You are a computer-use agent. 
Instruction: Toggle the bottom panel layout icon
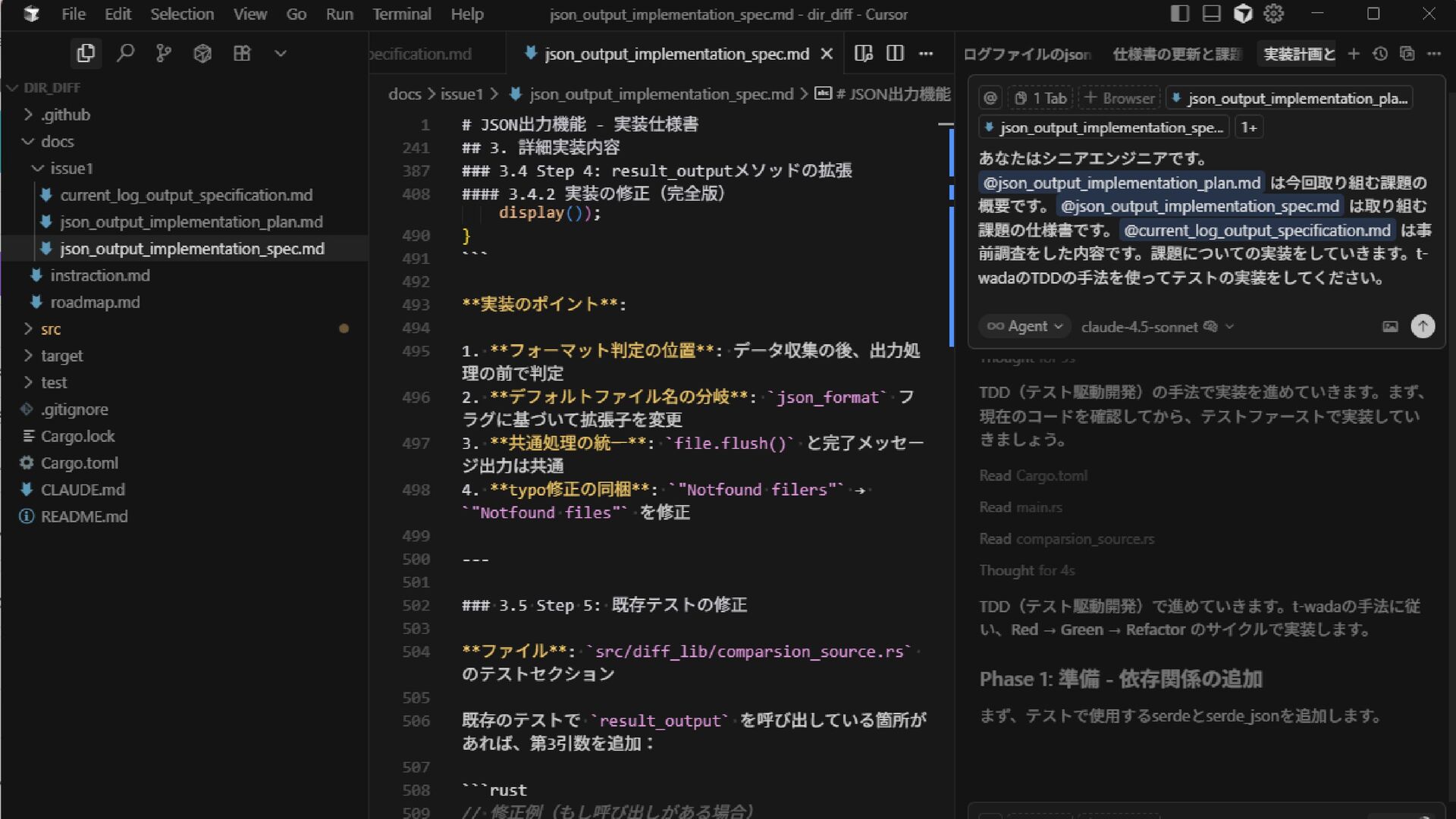1211,14
